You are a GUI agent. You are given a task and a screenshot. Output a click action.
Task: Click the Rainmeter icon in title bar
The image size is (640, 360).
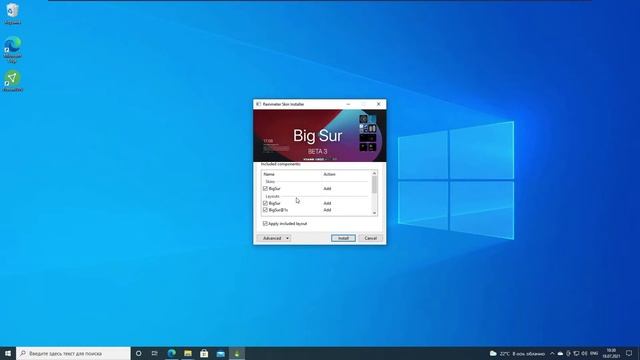click(x=258, y=104)
